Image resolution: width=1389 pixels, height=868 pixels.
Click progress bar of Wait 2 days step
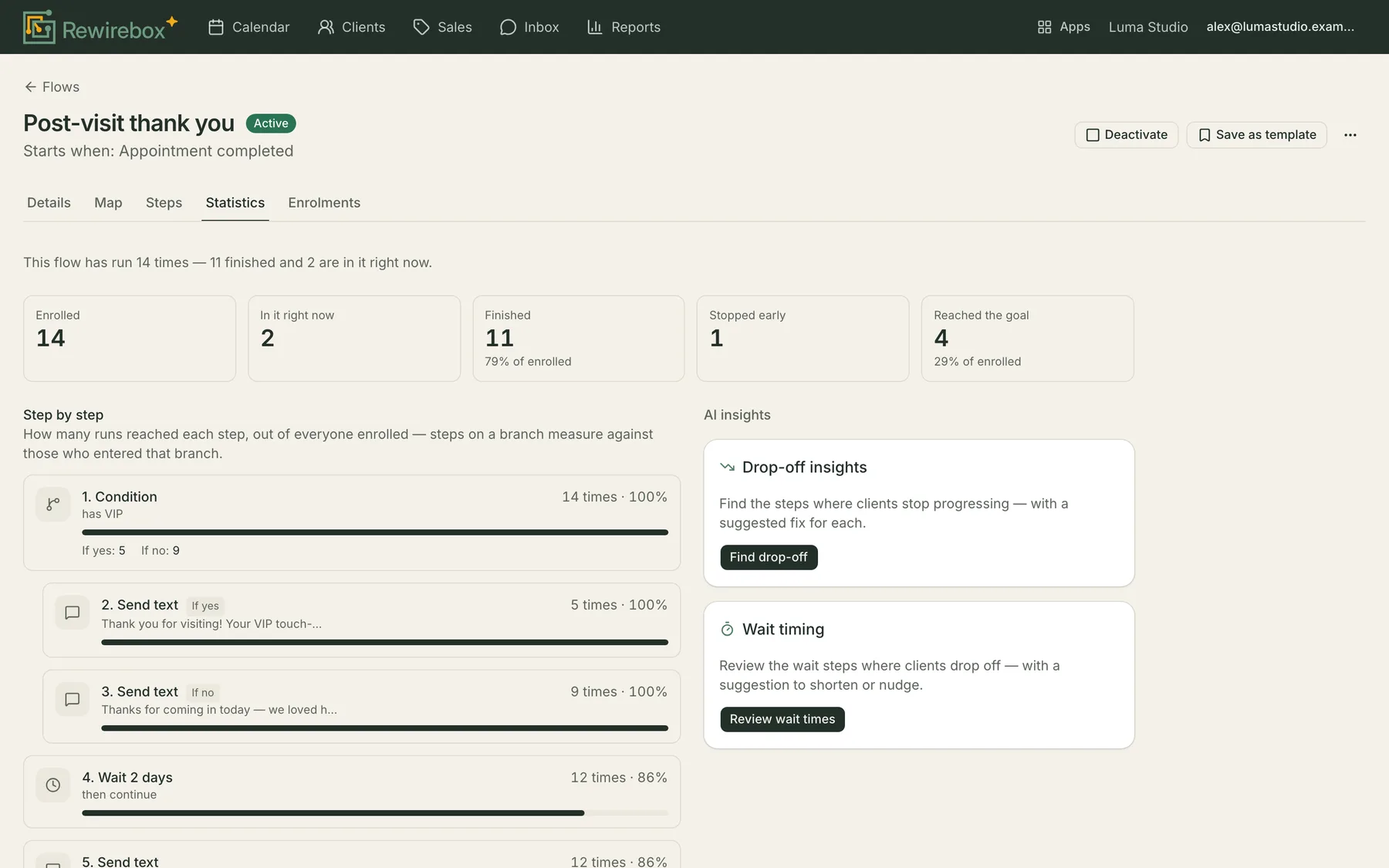pos(375,813)
